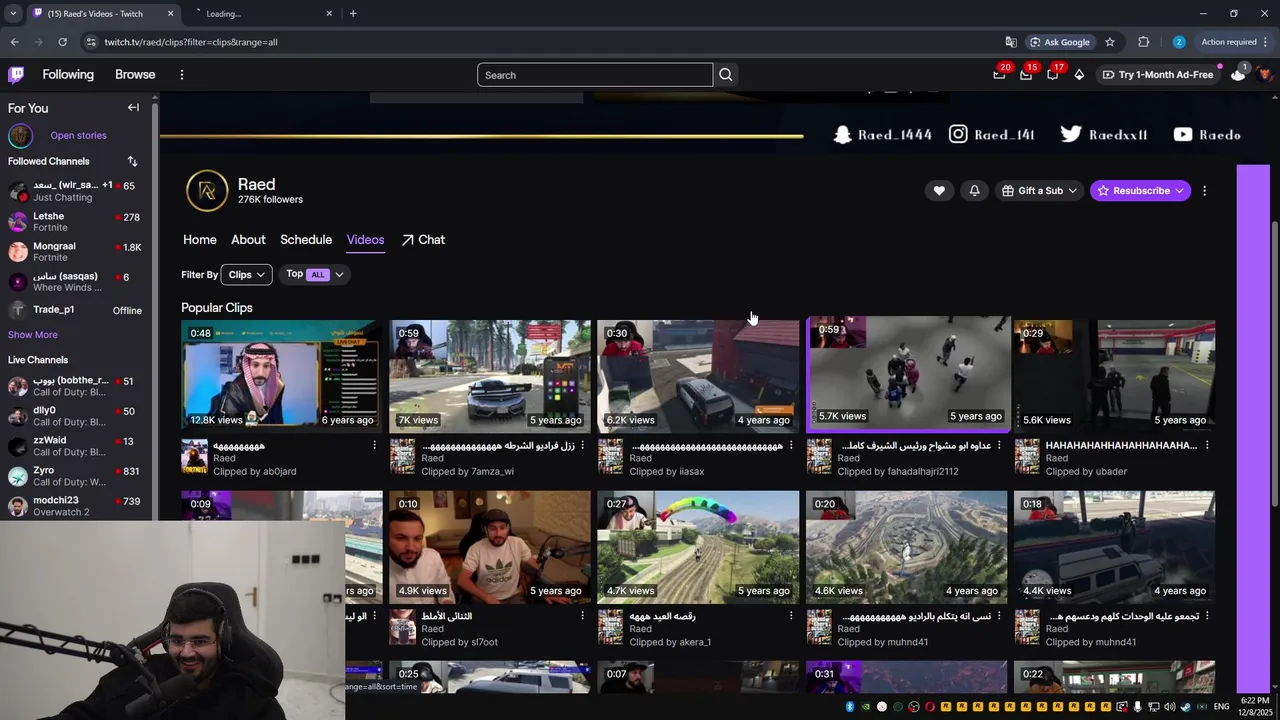Open options for clip by fahadalhajri2112

[x=999, y=445]
